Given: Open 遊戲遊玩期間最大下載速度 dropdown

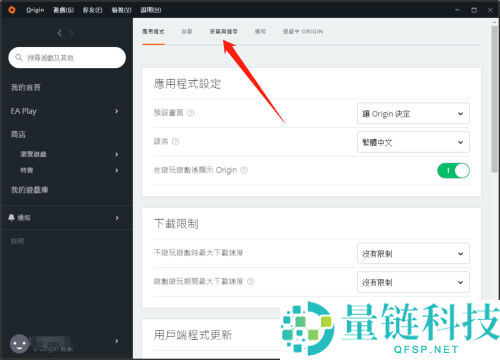Looking at the screenshot, I should click(x=413, y=282).
